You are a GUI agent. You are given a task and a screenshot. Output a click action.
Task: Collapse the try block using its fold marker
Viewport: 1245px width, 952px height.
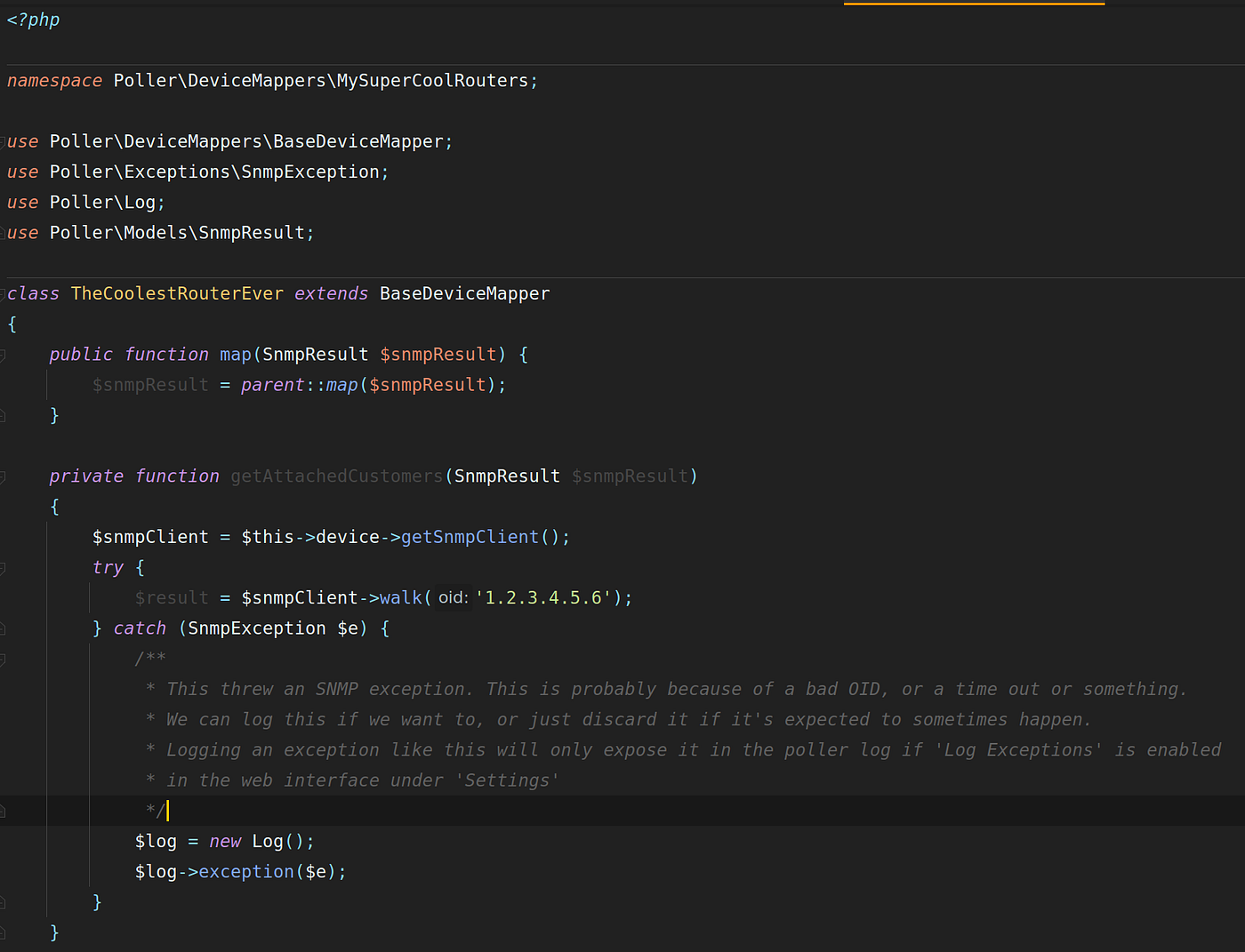point(4,567)
